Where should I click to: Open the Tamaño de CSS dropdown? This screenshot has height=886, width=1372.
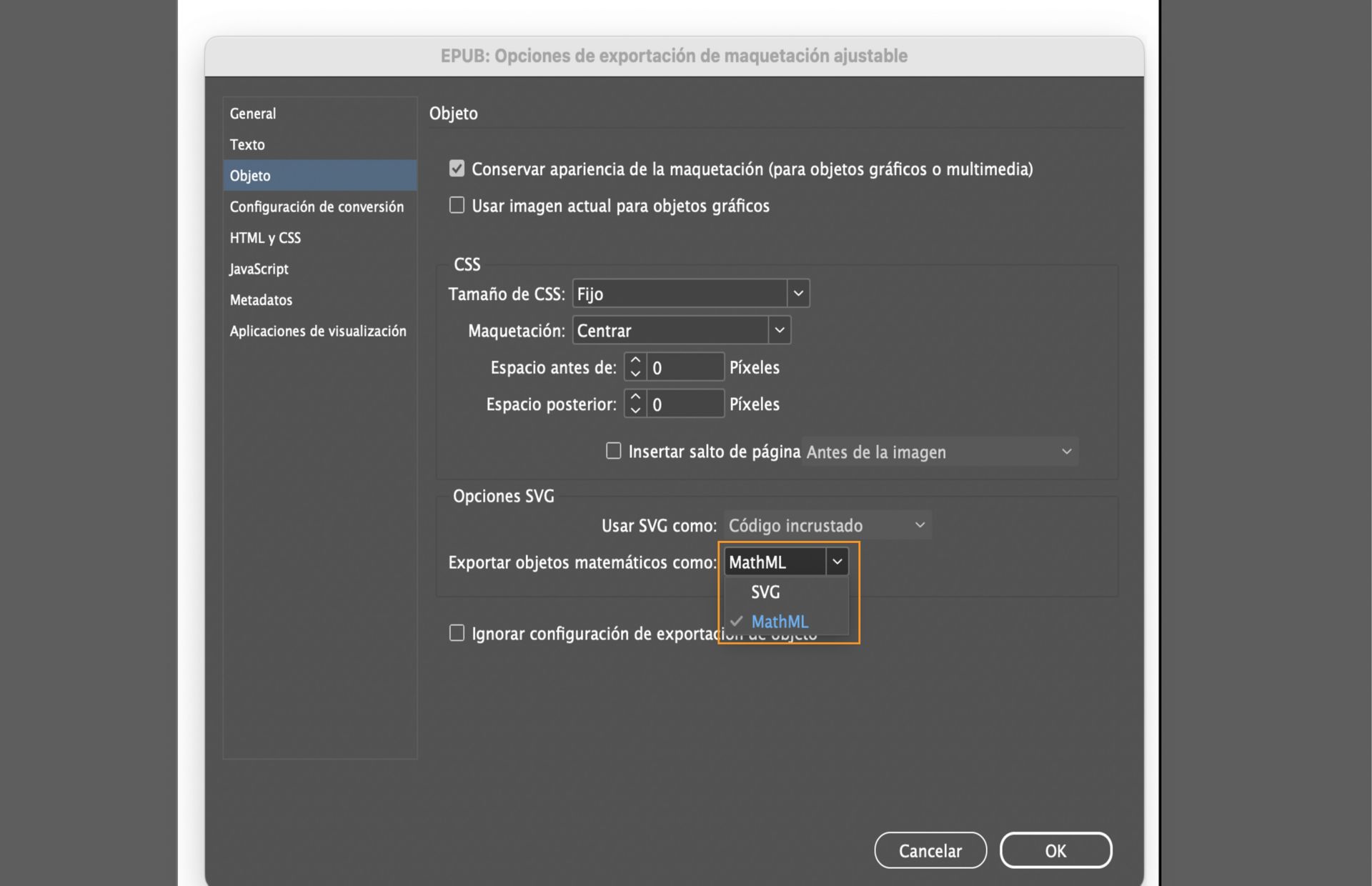pyautogui.click(x=799, y=293)
